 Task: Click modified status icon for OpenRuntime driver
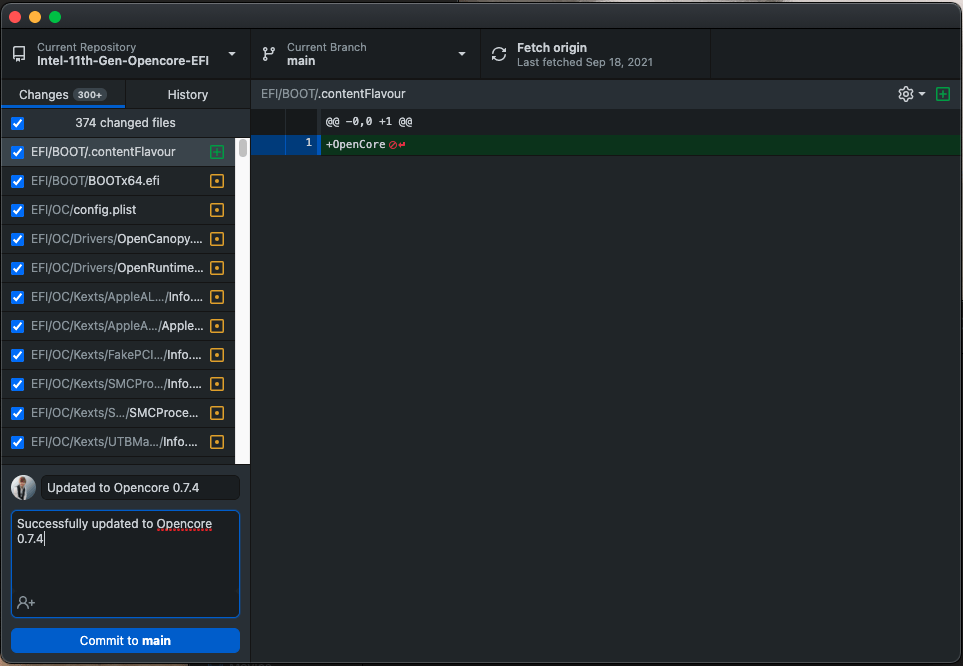pyautogui.click(x=217, y=268)
